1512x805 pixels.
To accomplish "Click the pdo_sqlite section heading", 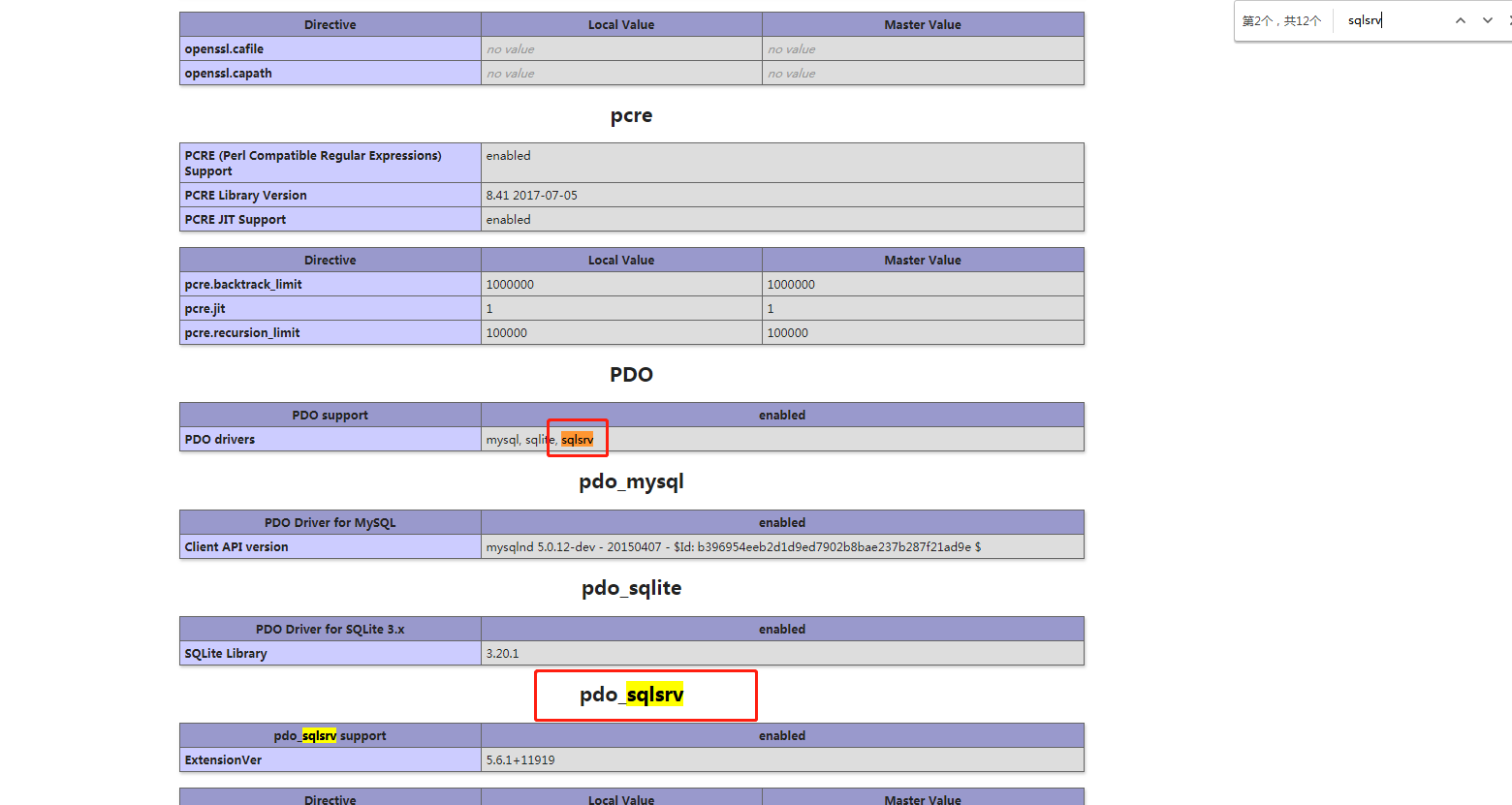I will (x=631, y=588).
